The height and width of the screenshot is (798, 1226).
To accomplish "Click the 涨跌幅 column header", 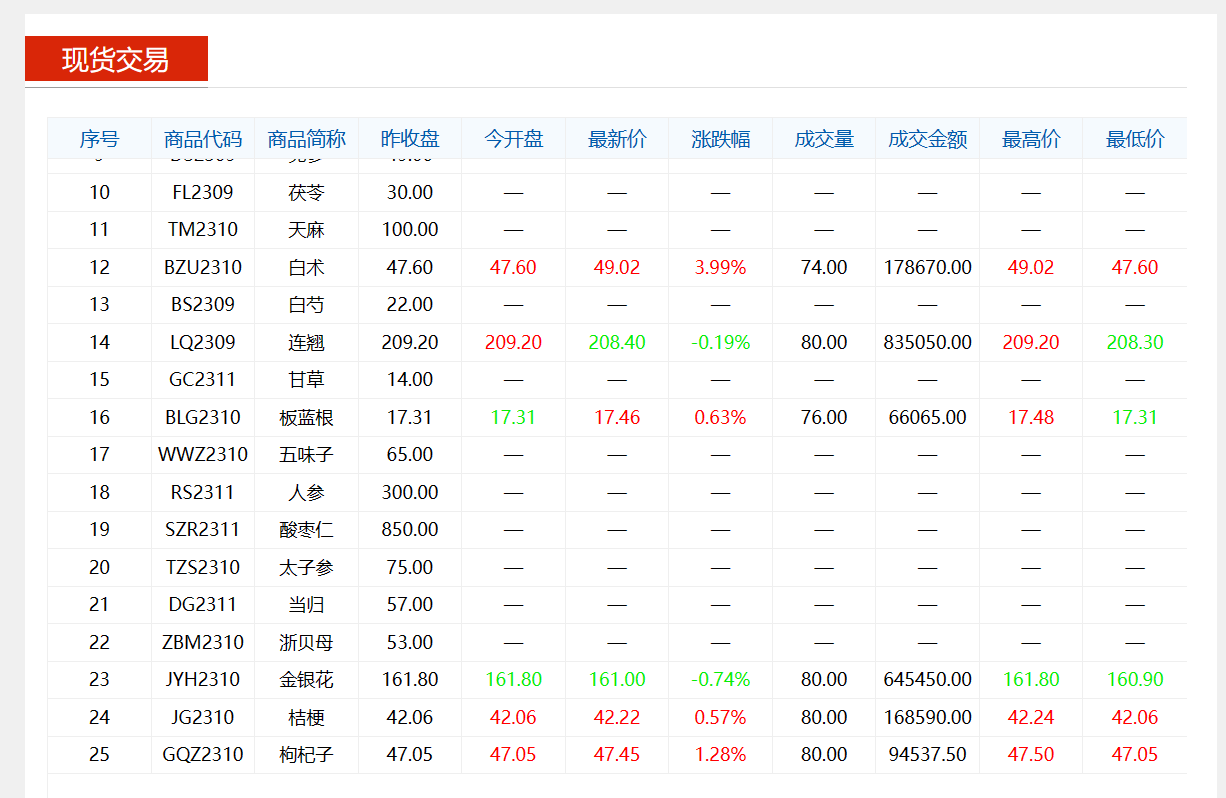I will pyautogui.click(x=720, y=139).
